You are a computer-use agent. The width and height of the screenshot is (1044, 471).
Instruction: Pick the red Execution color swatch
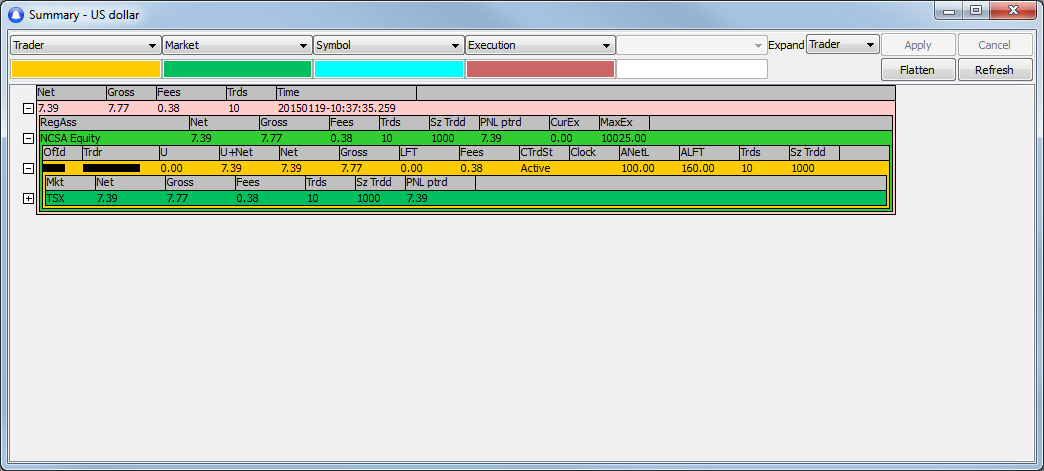(x=540, y=69)
